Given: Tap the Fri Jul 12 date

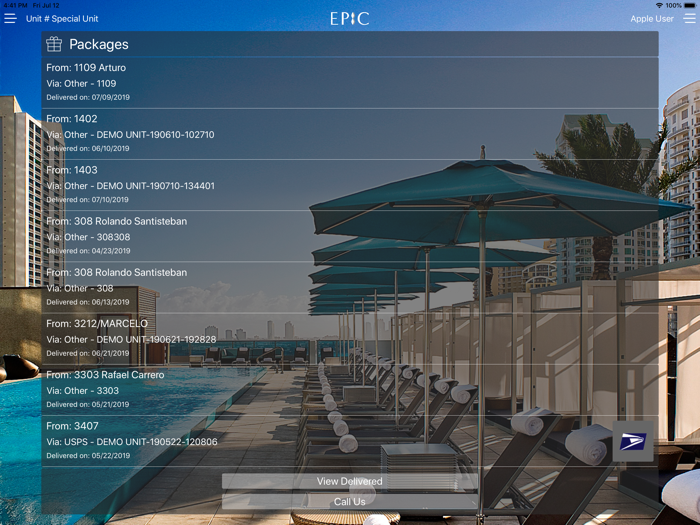Looking at the screenshot, I should click(46, 5).
